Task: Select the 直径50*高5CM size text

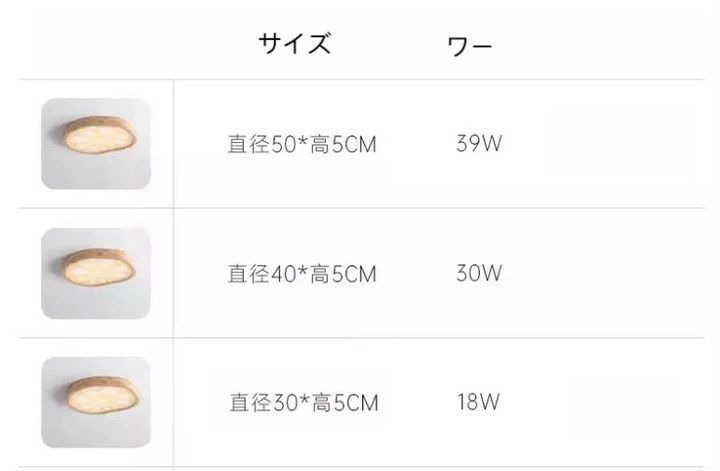Action: click(302, 144)
